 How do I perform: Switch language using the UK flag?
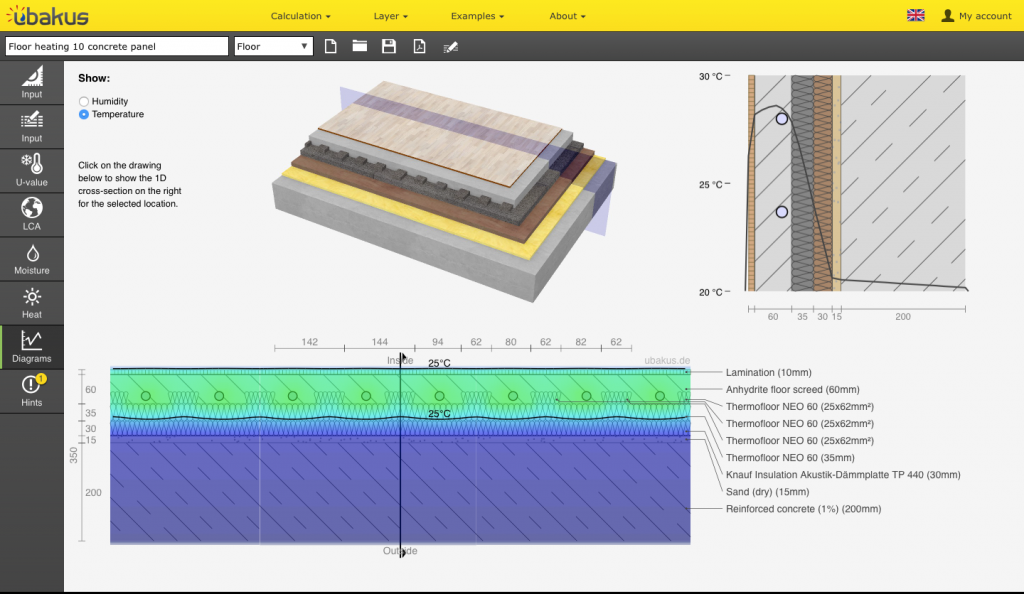915,16
